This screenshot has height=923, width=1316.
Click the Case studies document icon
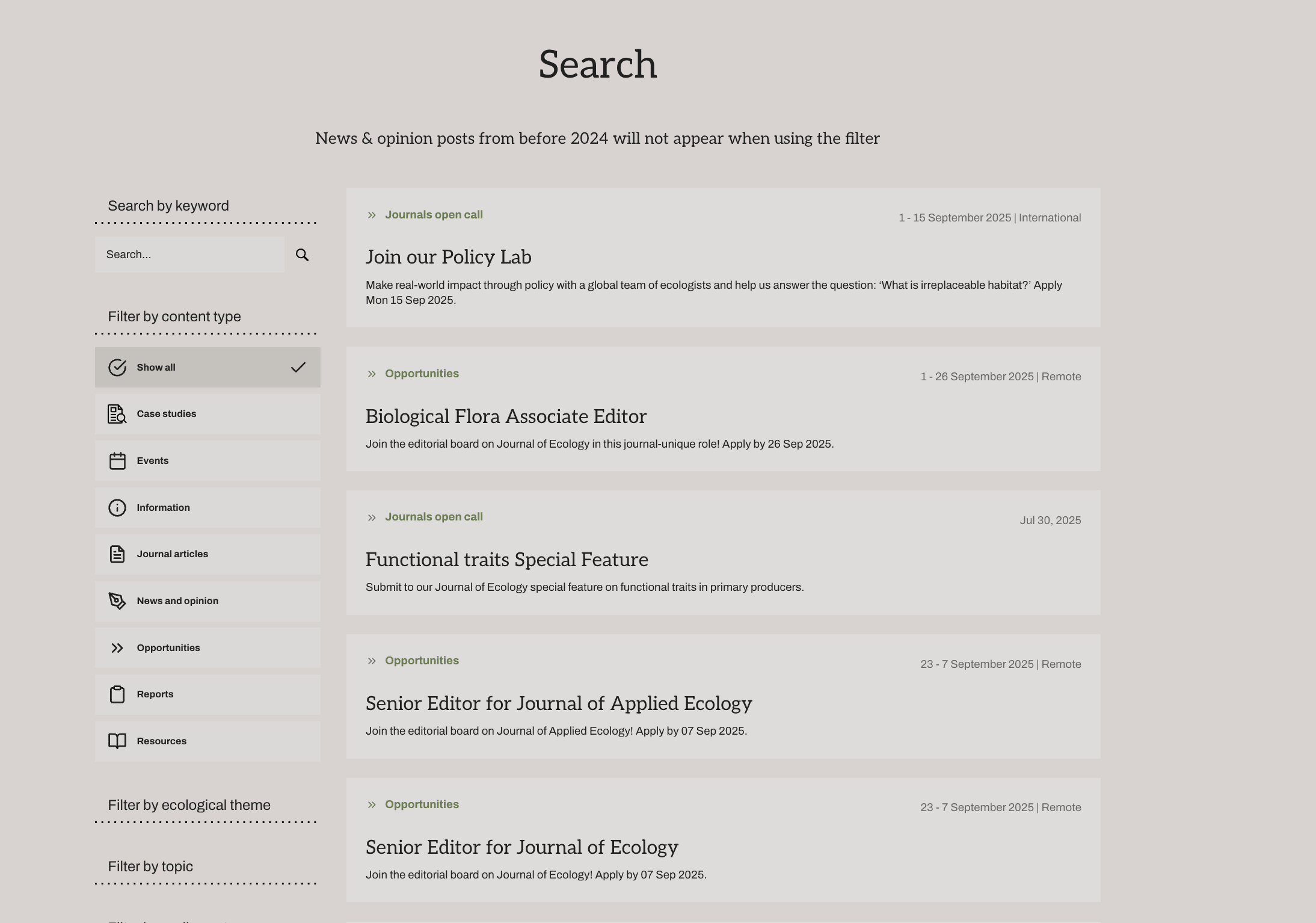coord(117,414)
